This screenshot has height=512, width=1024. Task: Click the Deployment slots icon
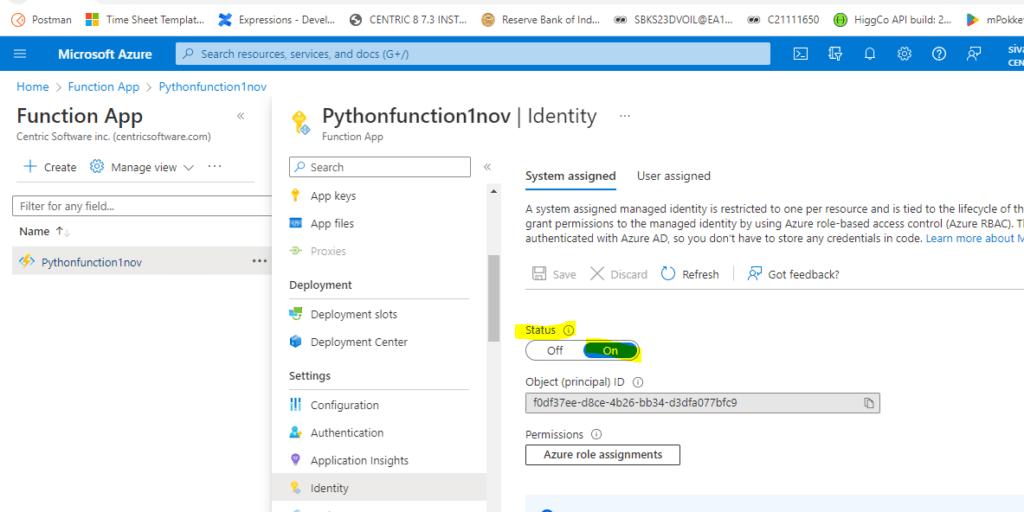[296, 314]
